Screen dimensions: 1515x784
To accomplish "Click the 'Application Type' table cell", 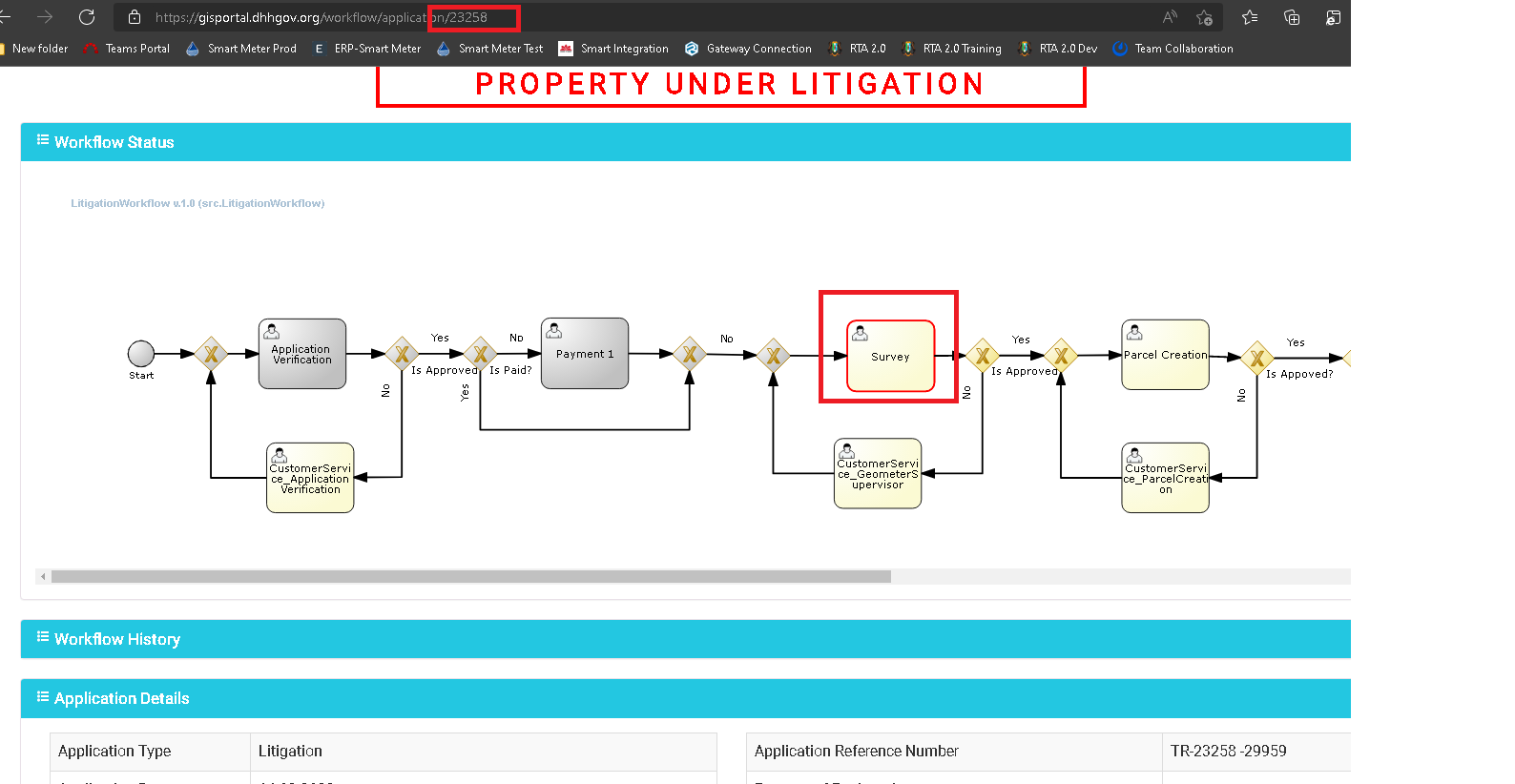I will [x=150, y=752].
